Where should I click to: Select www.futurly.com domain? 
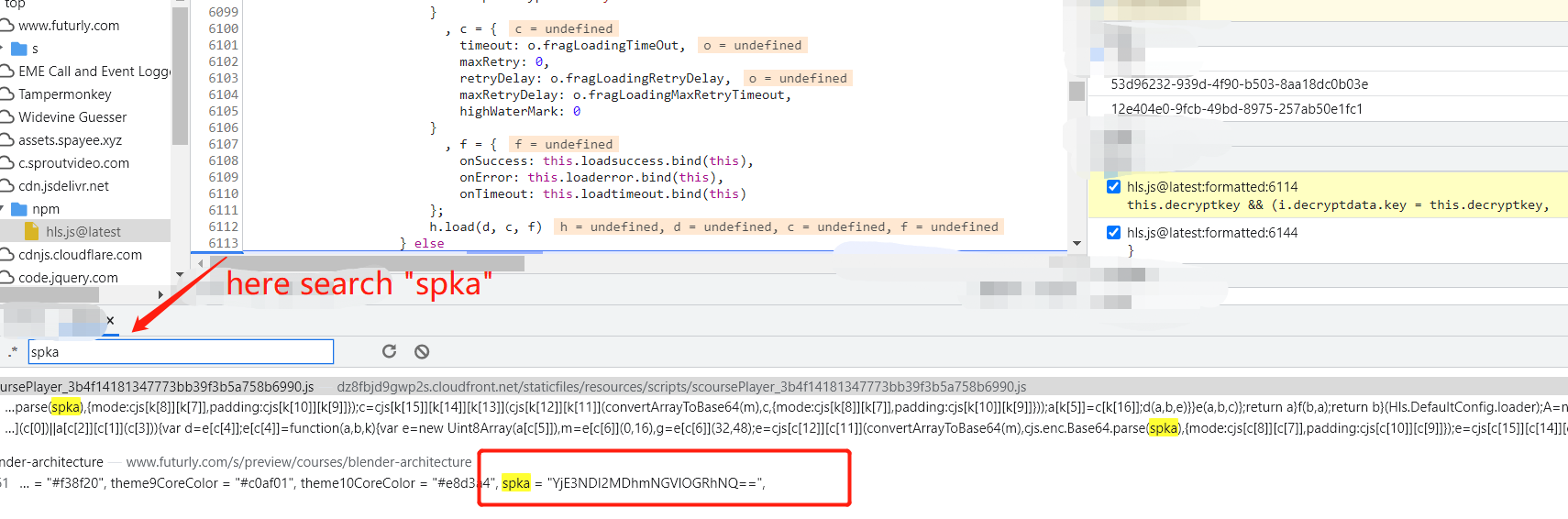pyautogui.click(x=69, y=26)
